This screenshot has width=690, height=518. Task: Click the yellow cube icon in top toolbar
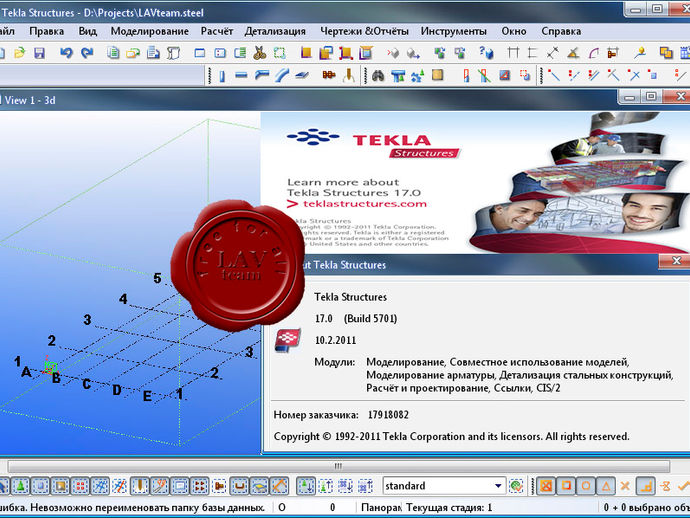click(306, 53)
